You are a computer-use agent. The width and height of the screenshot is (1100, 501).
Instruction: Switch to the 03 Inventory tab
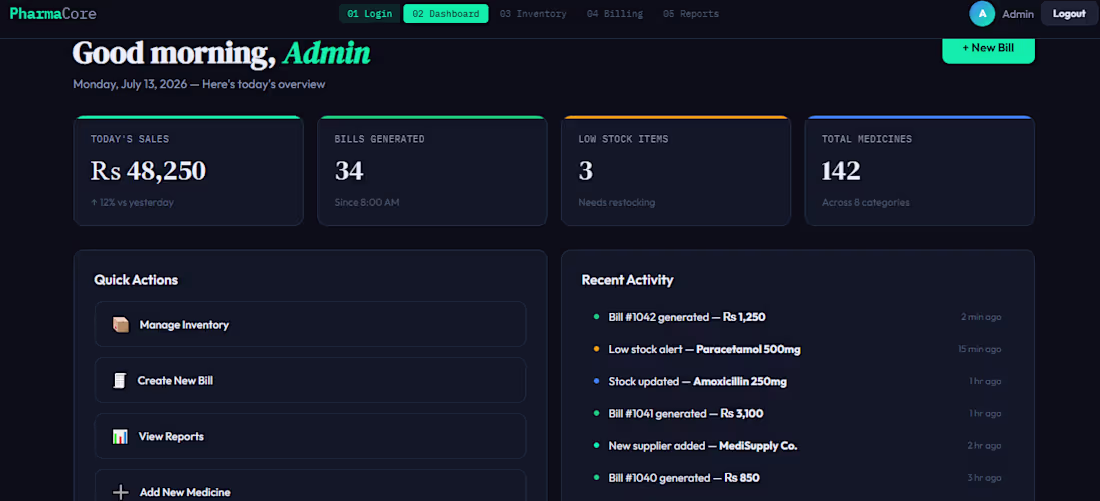click(533, 13)
